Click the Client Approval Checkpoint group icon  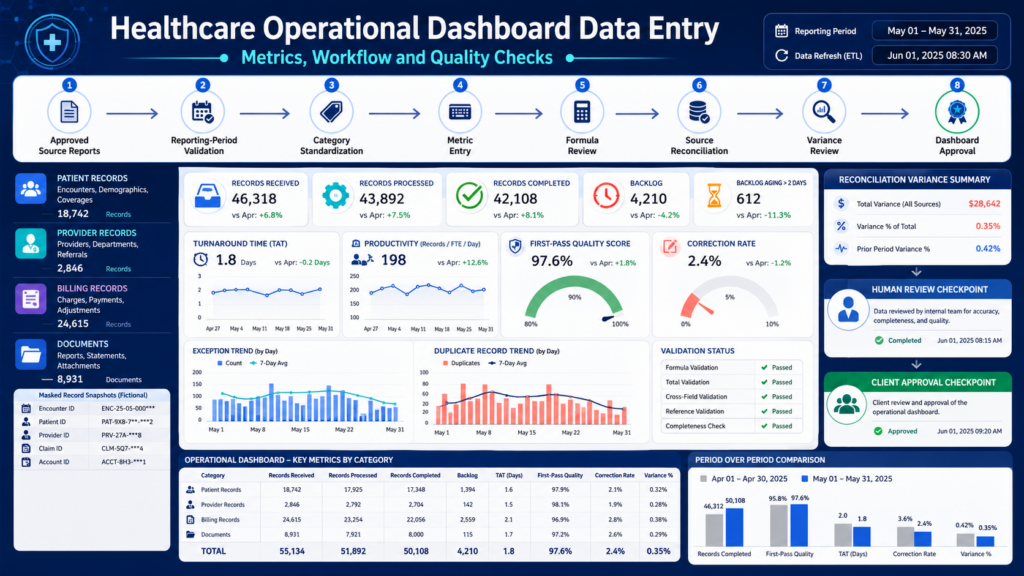coord(846,404)
